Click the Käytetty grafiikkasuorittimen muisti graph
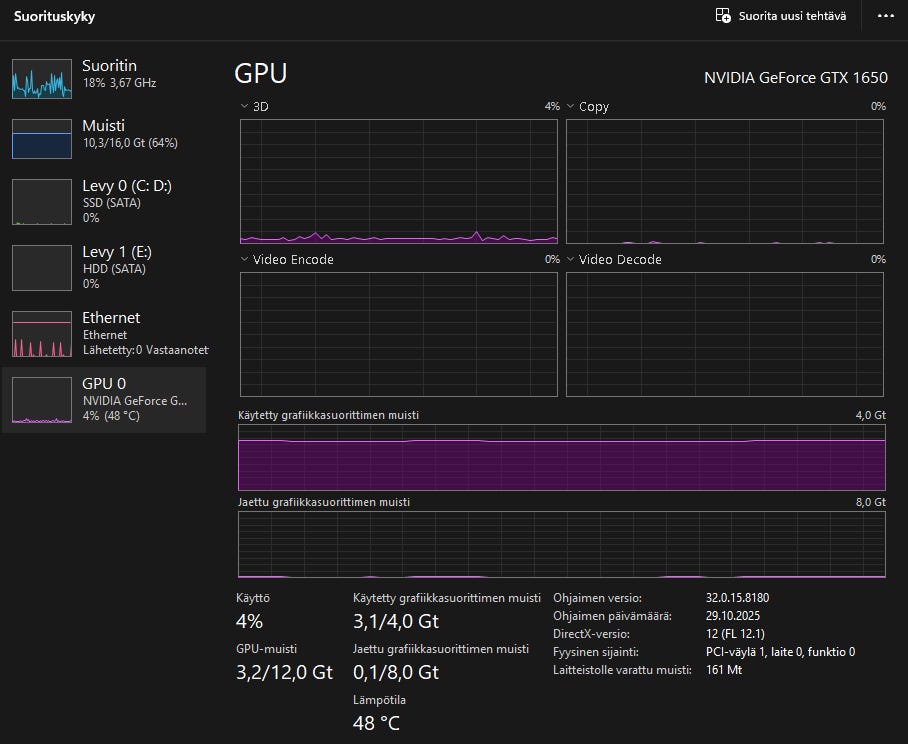The height and width of the screenshot is (744, 908). (561, 457)
